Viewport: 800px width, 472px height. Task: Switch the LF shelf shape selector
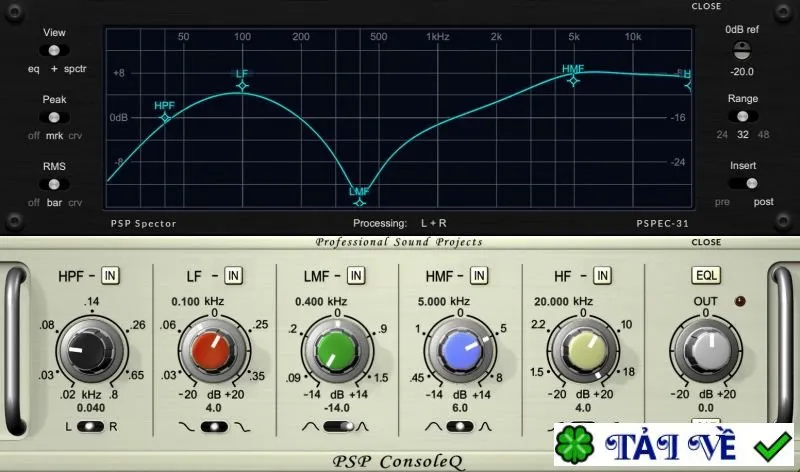[x=214, y=427]
